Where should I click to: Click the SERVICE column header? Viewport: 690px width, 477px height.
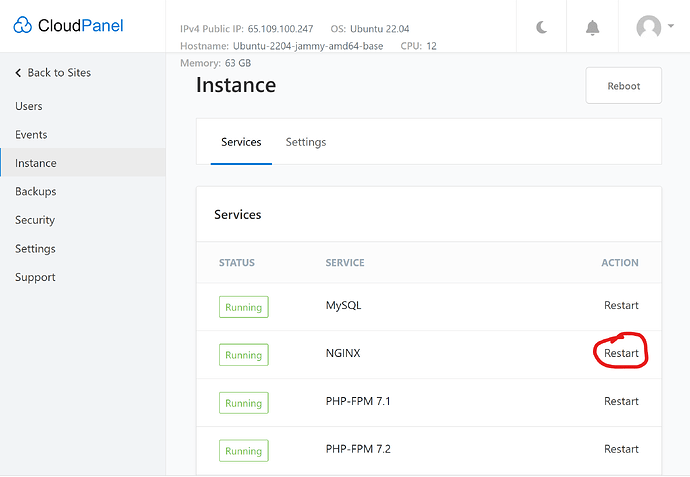tap(345, 263)
